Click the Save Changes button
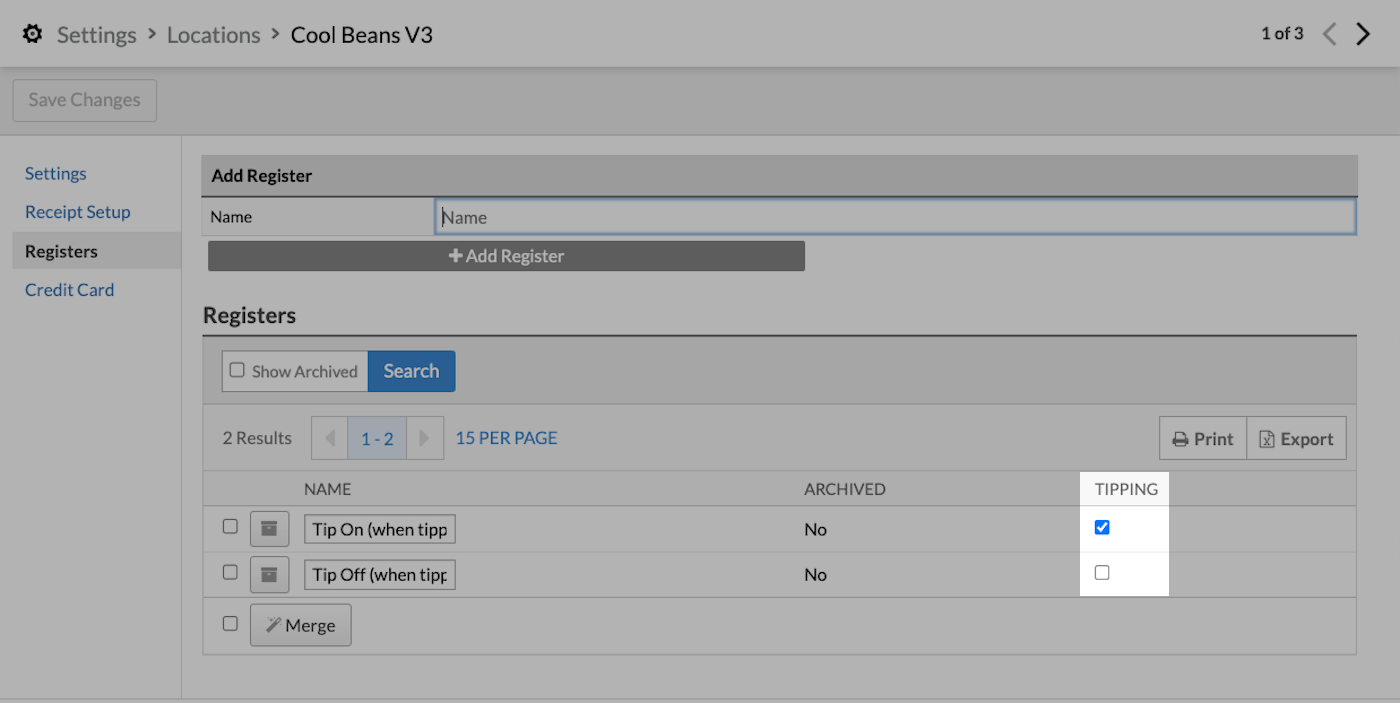The image size is (1400, 703). coord(85,100)
